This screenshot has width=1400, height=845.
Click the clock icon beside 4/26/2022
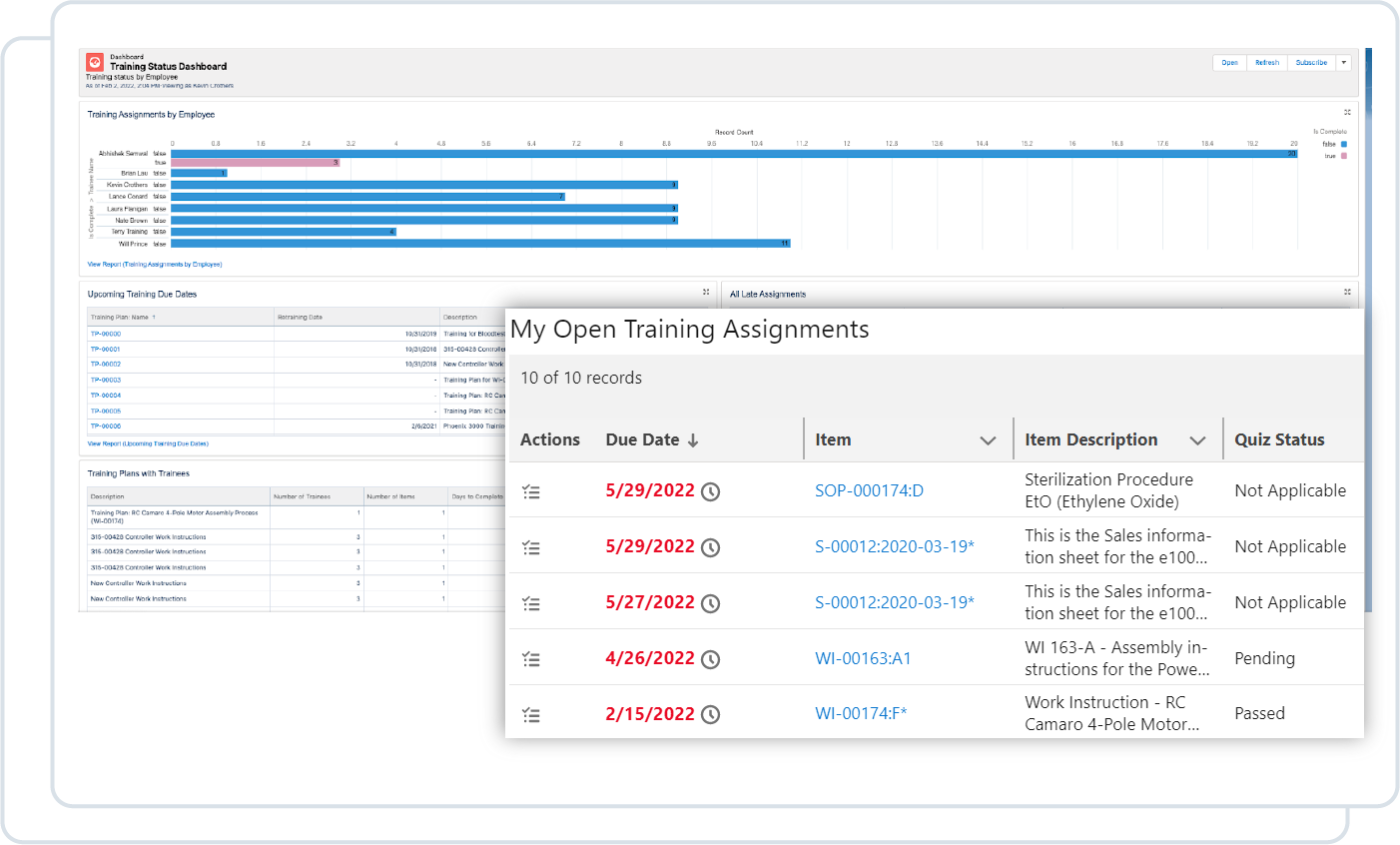pyautogui.click(x=710, y=659)
